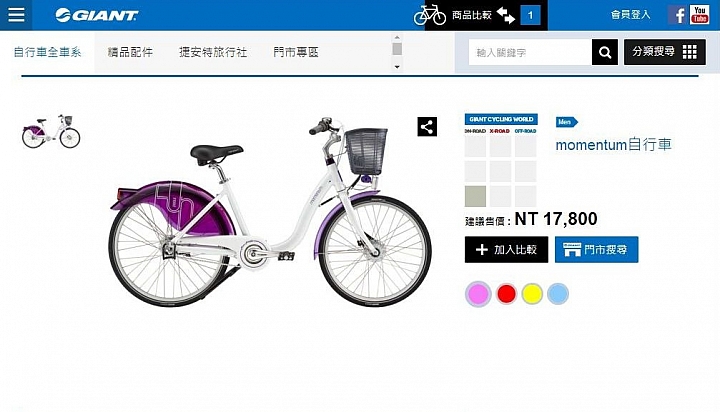Click the nav scroll down arrow
The width and height of the screenshot is (720, 412).
coord(397,67)
